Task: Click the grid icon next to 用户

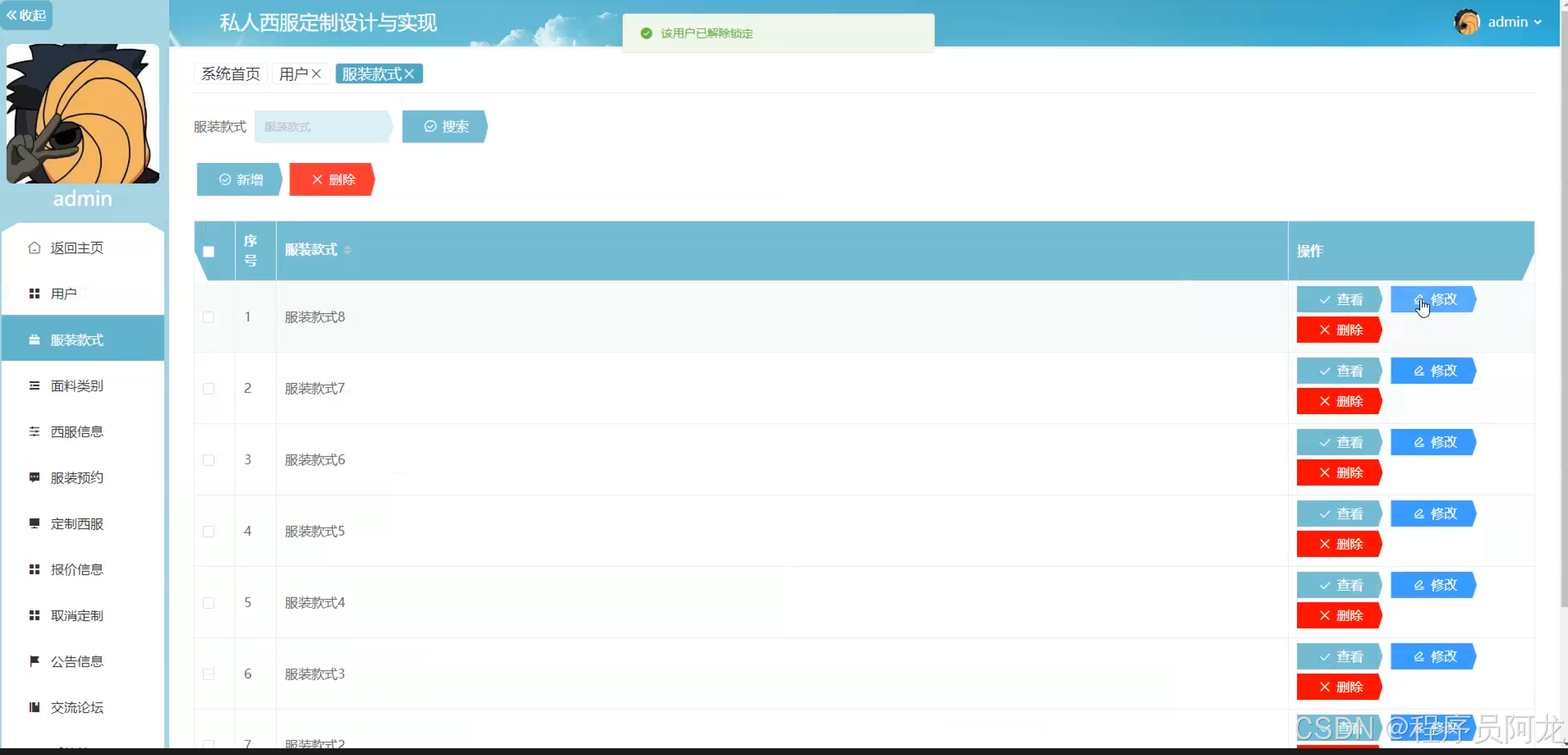Action: (34, 294)
